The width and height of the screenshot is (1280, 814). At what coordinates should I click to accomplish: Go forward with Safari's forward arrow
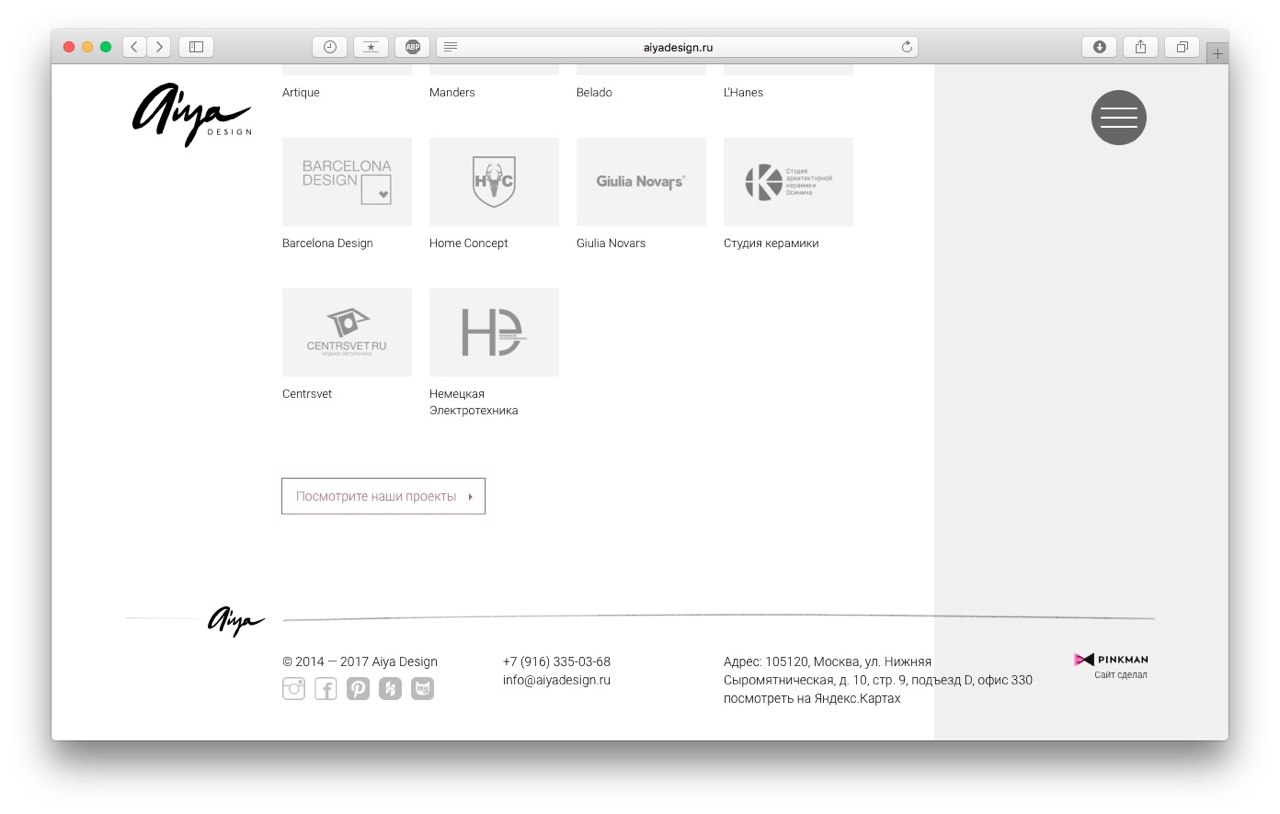coord(159,47)
